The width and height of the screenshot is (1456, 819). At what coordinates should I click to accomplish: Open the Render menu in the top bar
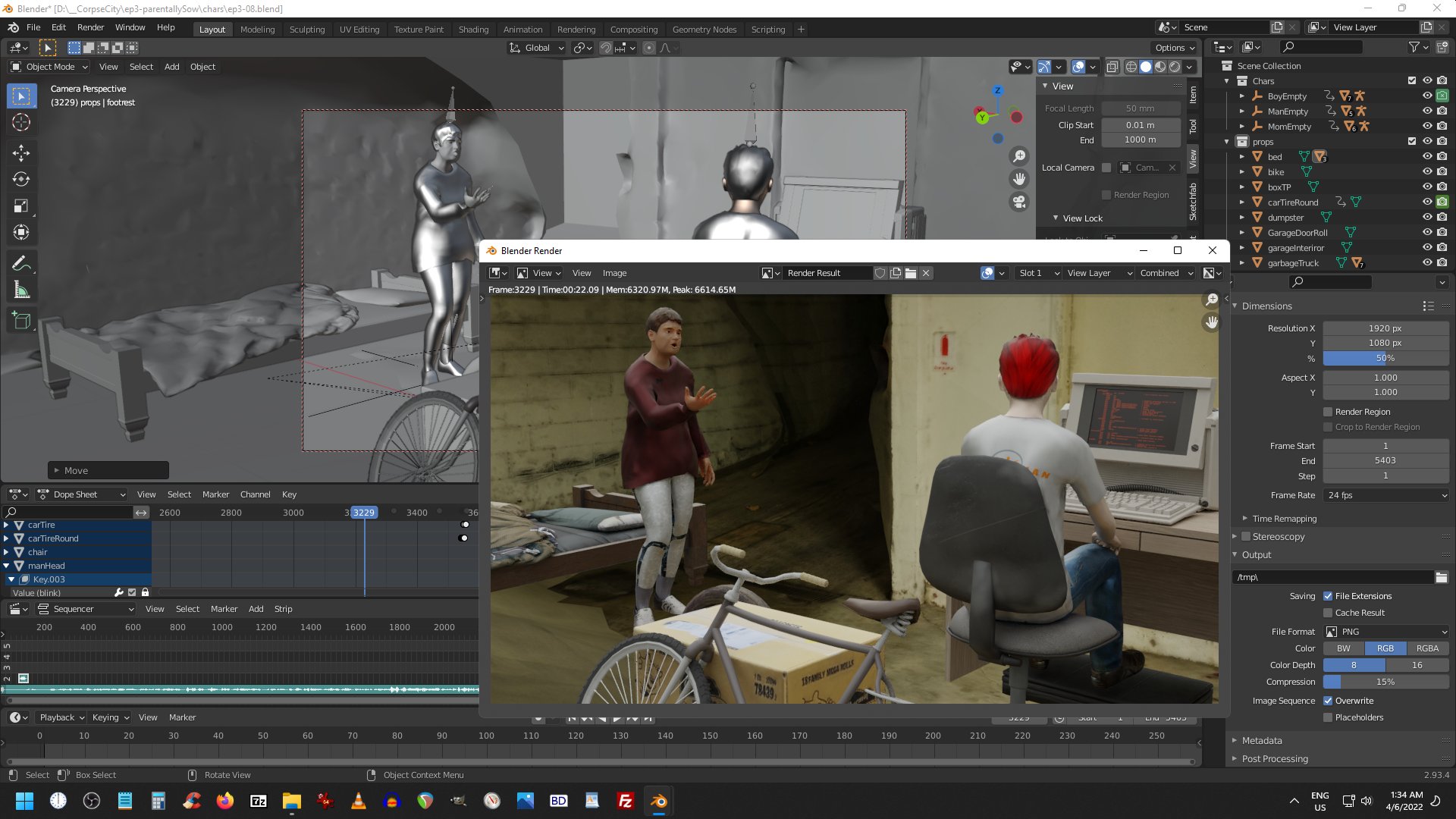click(x=90, y=27)
